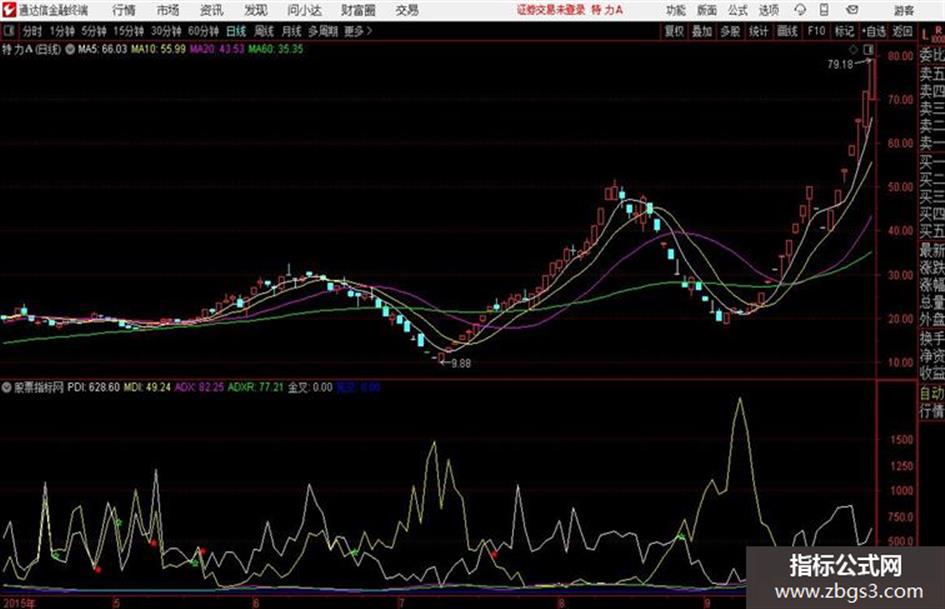Open the 选项 menu
The image size is (945, 609).
click(x=768, y=10)
